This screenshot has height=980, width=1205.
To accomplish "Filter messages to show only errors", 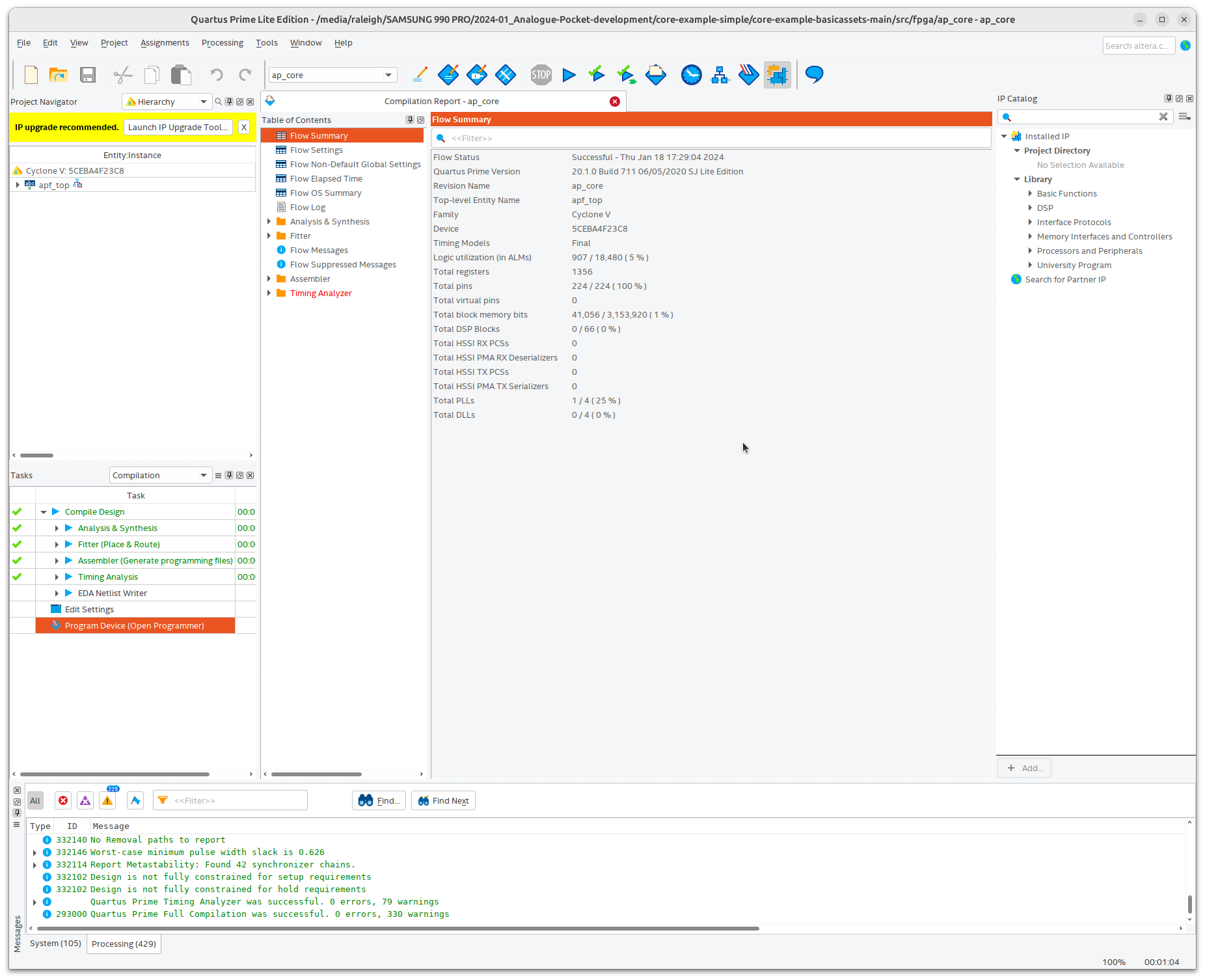I will [x=62, y=800].
